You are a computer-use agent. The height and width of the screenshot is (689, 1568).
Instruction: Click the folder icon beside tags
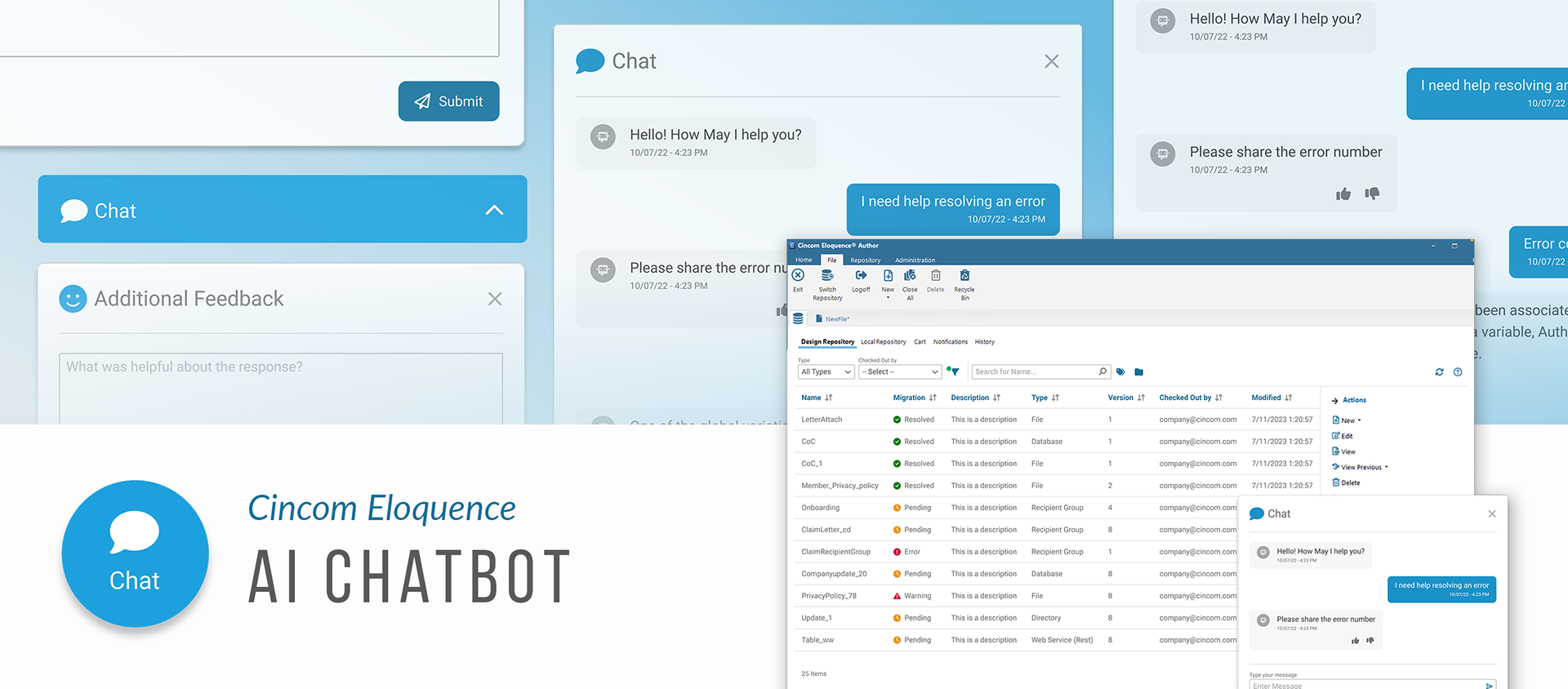(1138, 372)
